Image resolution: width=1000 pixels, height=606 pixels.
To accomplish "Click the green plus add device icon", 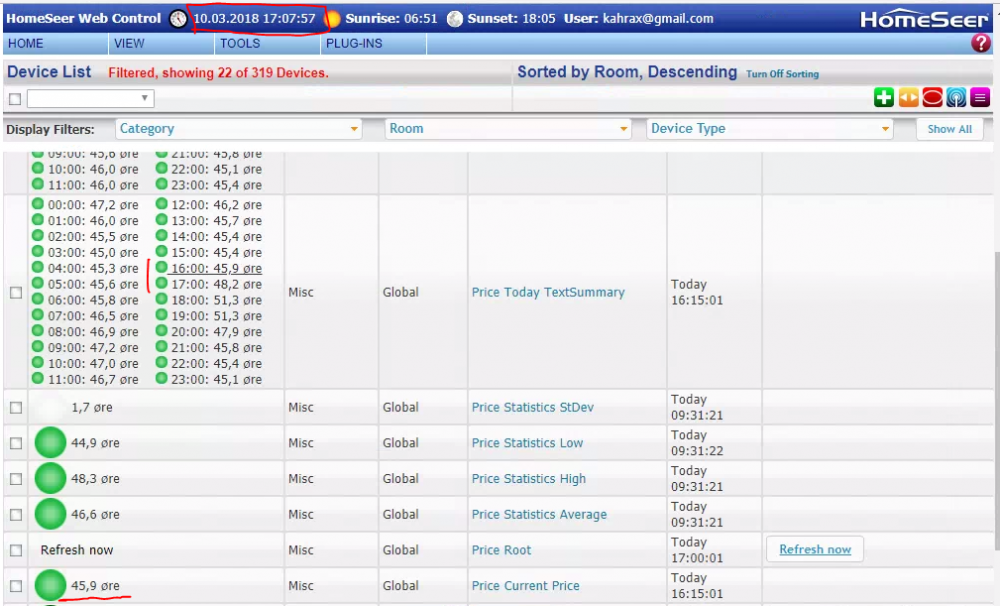I will point(883,97).
